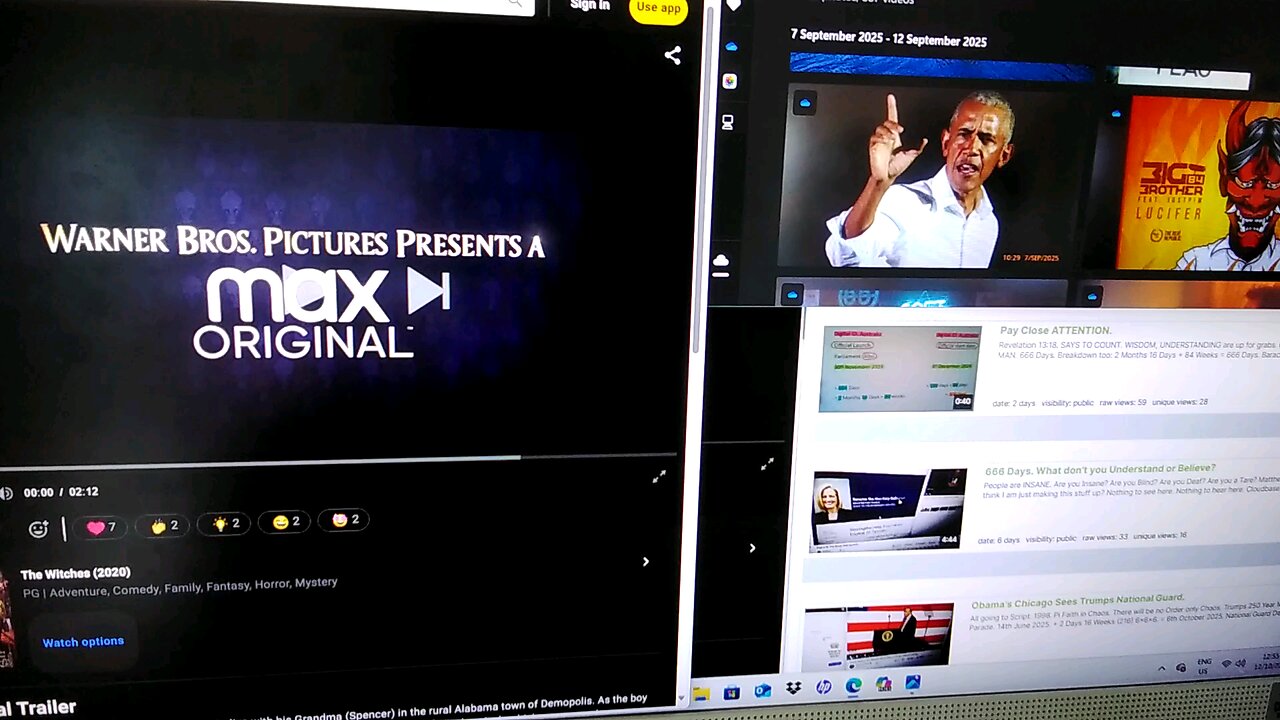The height and width of the screenshot is (720, 1280).
Task: Click the clock in the taskbar
Action: pos(1266,660)
